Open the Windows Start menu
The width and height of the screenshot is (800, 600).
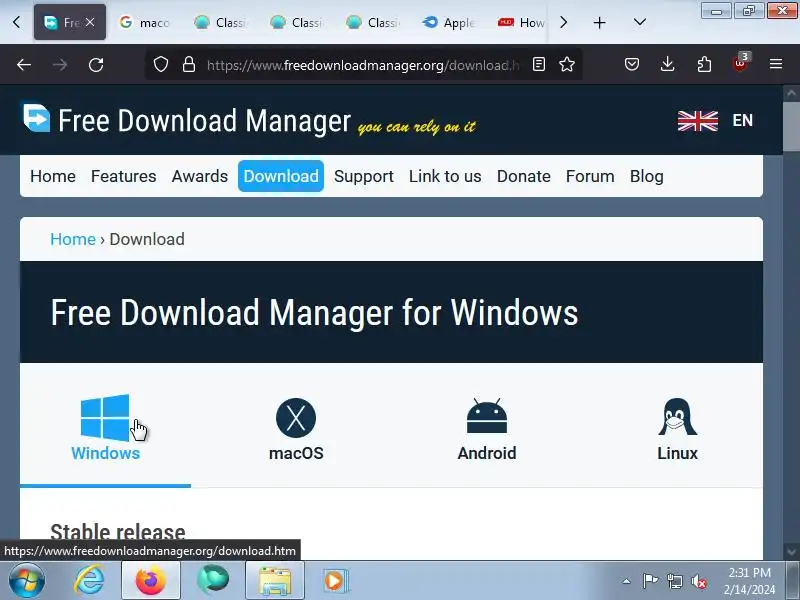click(26, 581)
